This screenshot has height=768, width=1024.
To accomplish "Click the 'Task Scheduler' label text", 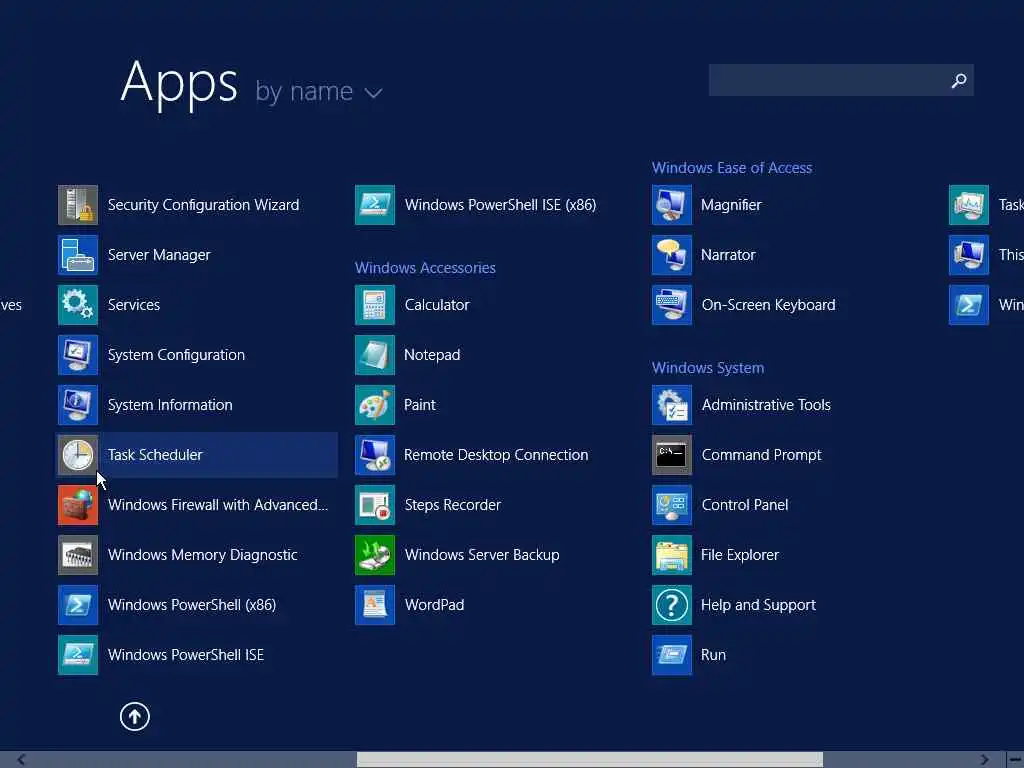I will click(x=155, y=455).
